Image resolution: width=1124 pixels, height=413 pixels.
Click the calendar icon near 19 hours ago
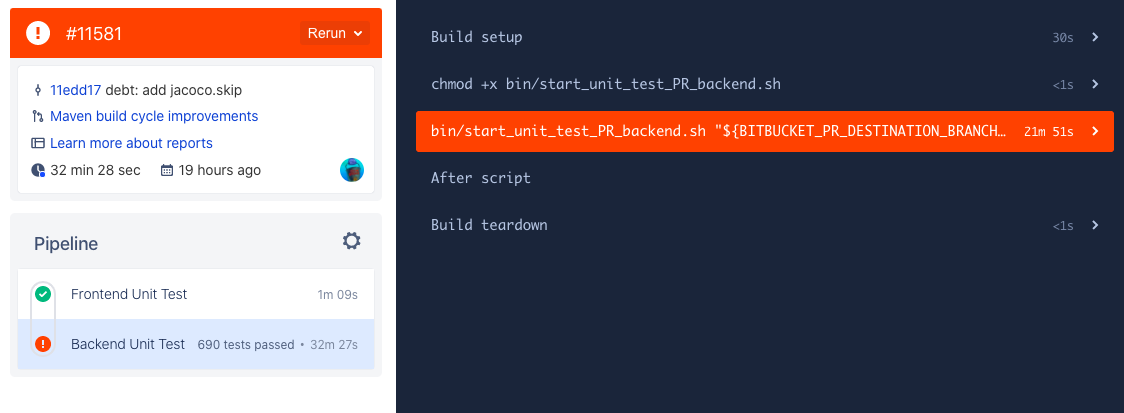tap(167, 171)
